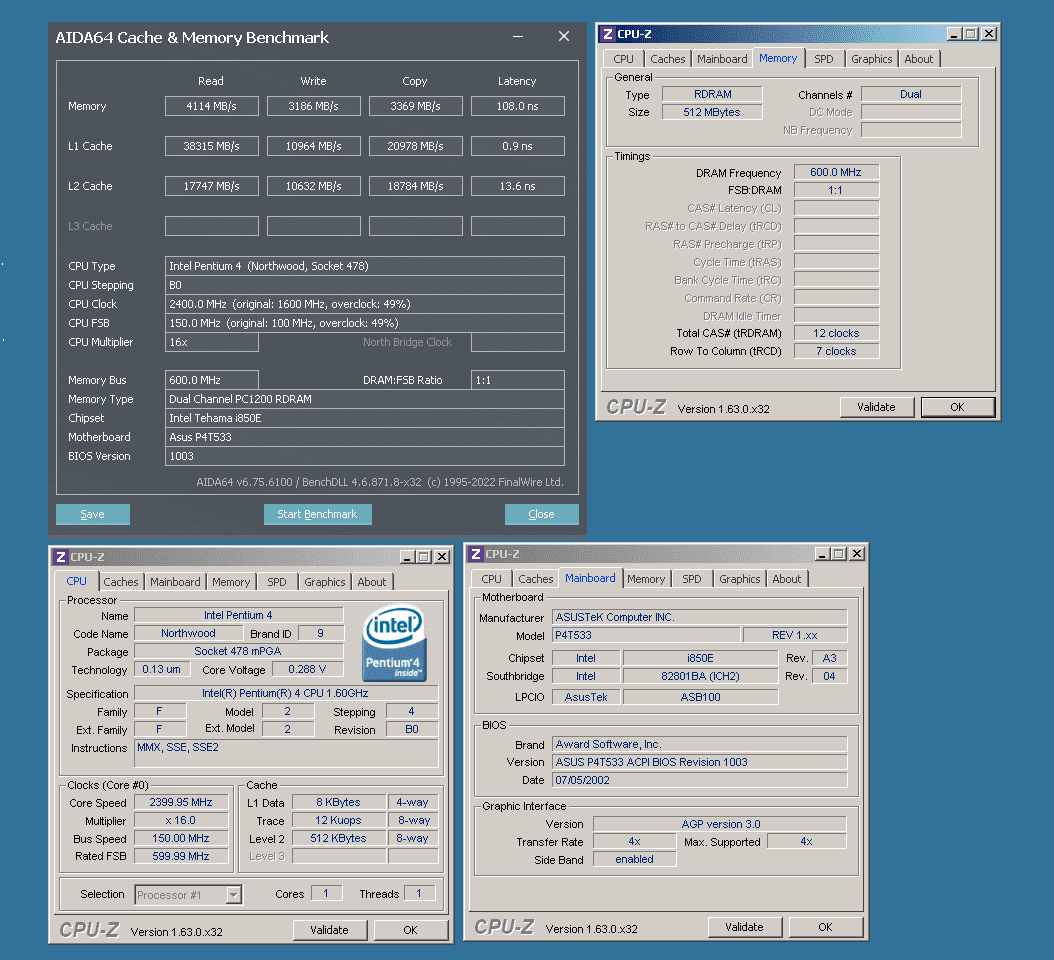Click the Memory Read value 4114 MB/s
This screenshot has height=960, width=1054.
[212, 106]
